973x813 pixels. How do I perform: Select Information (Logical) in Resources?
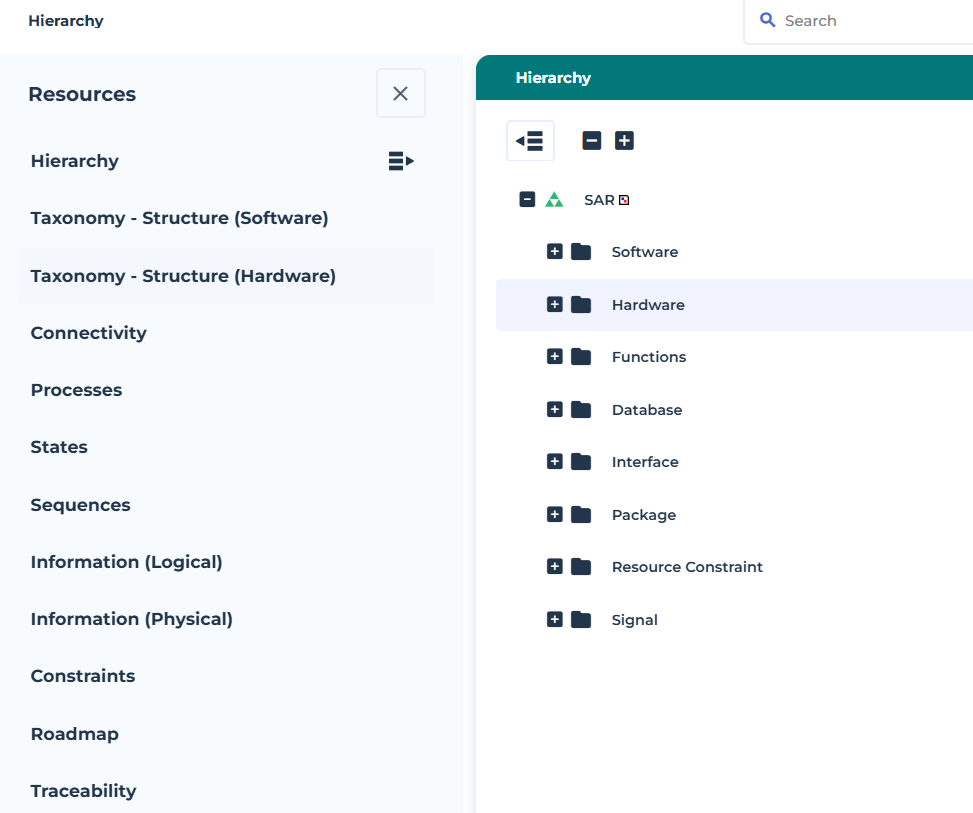pos(126,562)
